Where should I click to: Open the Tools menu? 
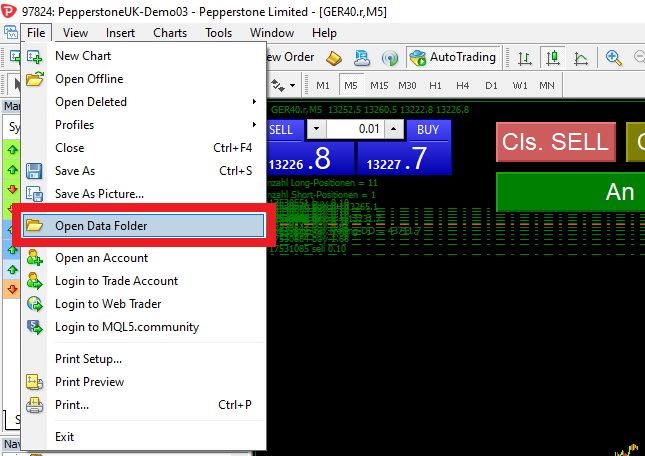(x=218, y=32)
